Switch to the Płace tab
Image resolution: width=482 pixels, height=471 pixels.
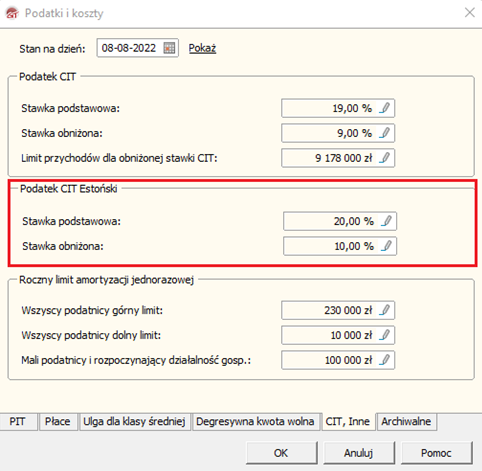[x=58, y=422]
